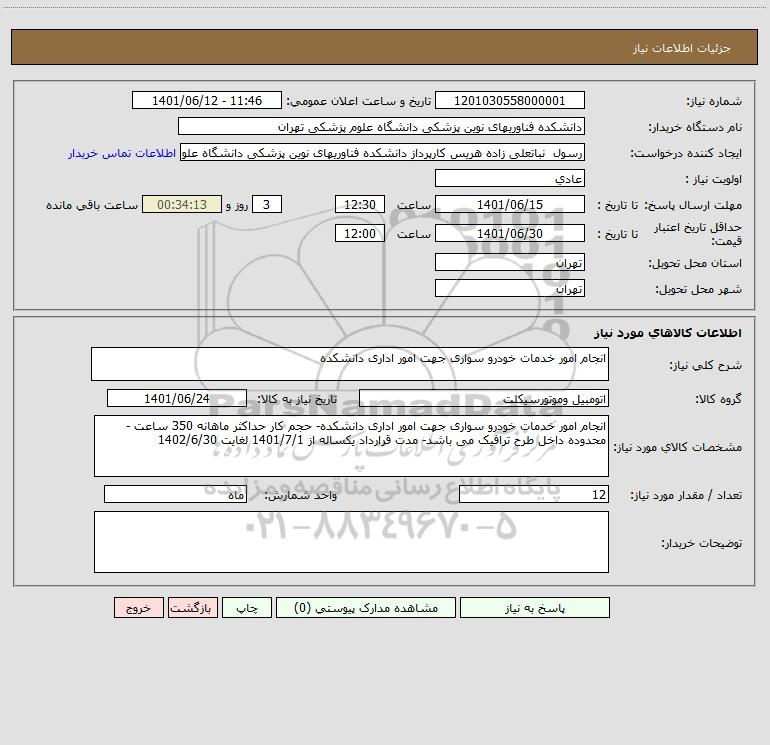Click the نام دستگاه خریدار field
The image size is (770, 745).
(x=381, y=126)
